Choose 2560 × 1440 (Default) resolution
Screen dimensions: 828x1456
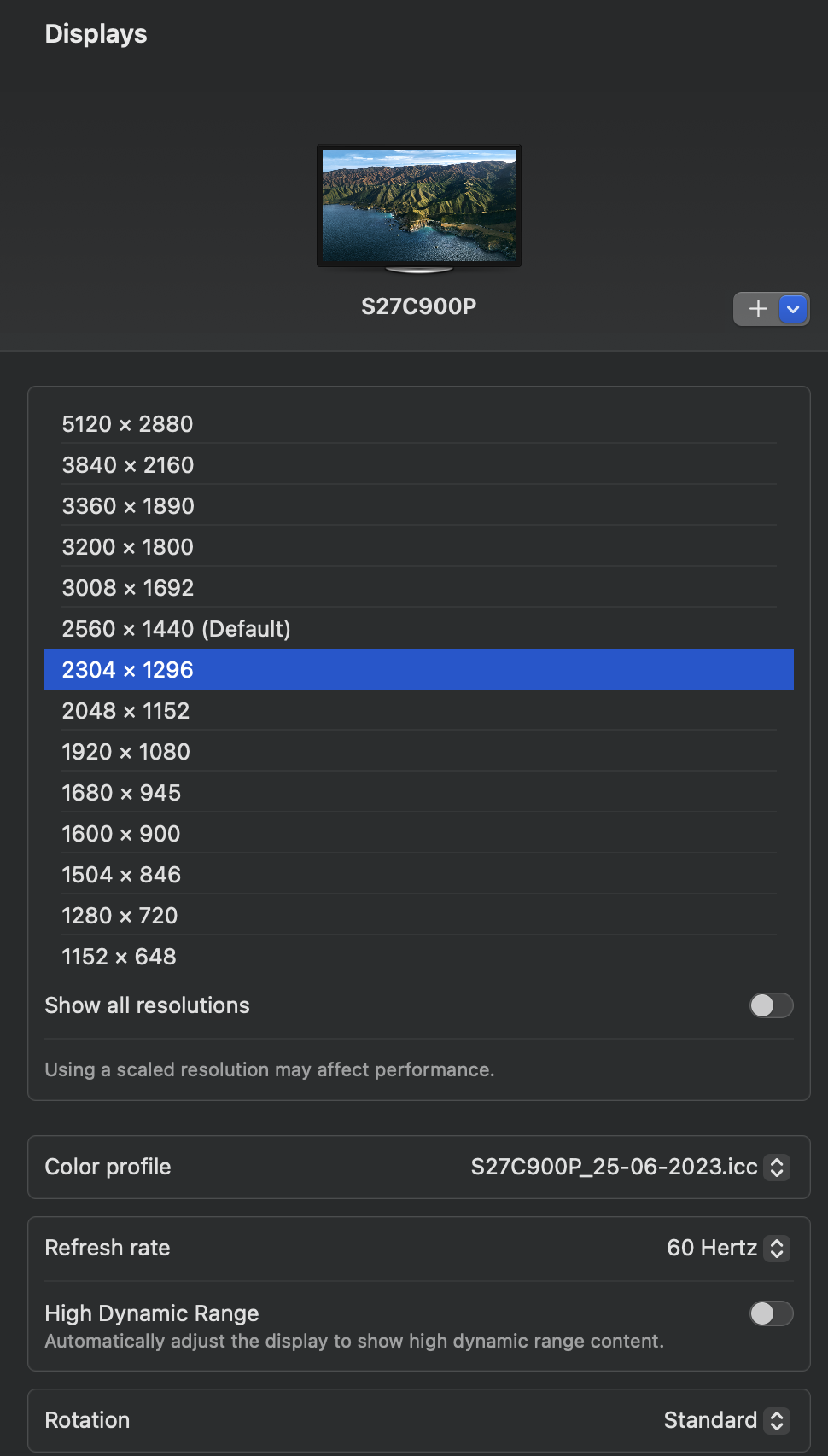click(x=176, y=629)
